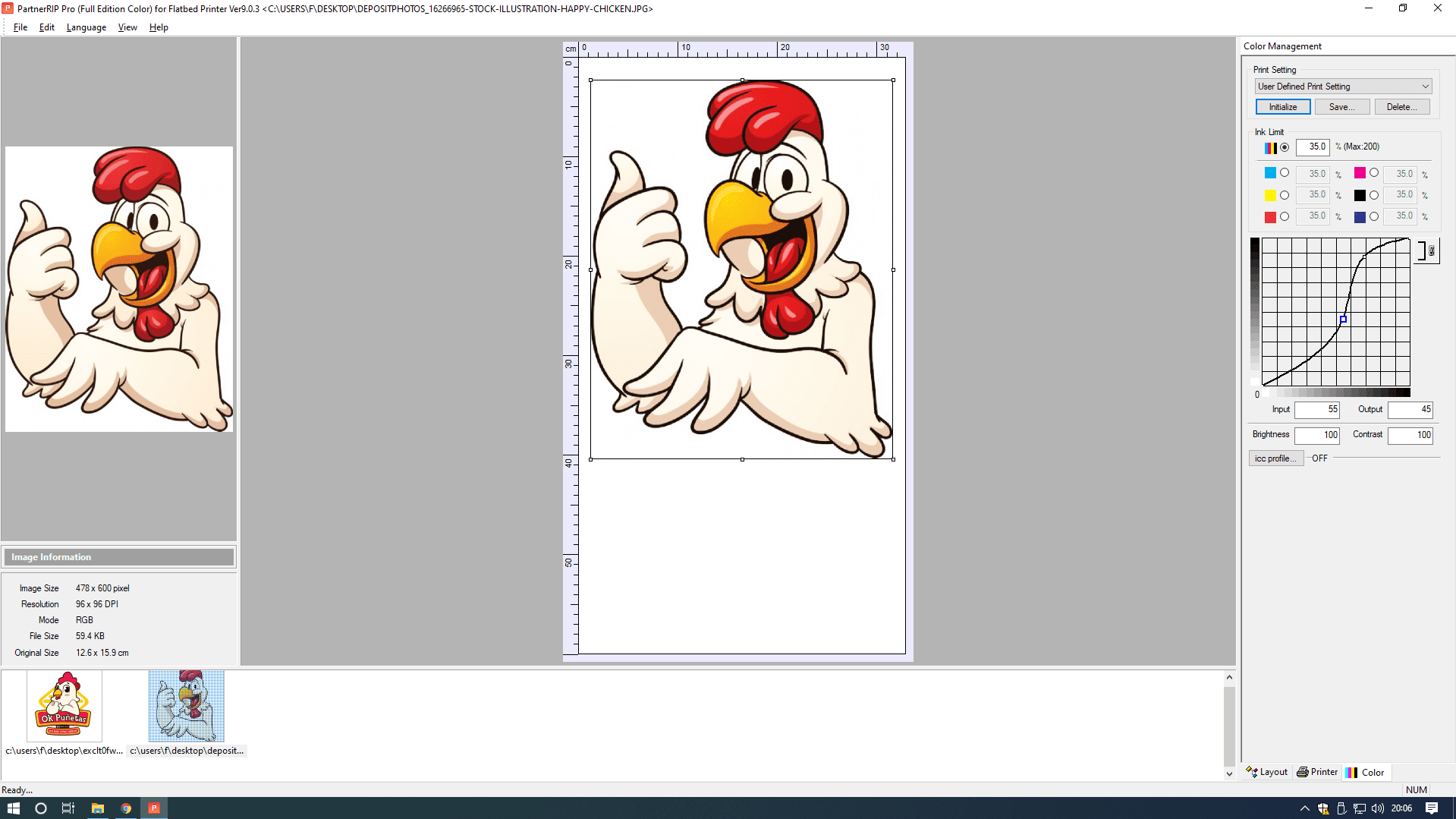Switch to the Layout tab
This screenshot has width=1456, height=819.
pos(1267,772)
